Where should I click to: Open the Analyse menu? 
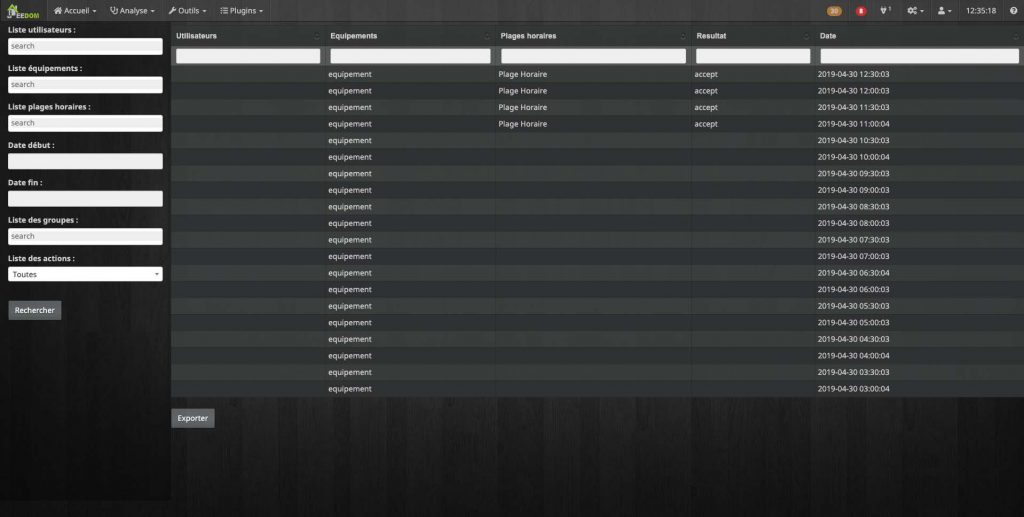click(132, 10)
